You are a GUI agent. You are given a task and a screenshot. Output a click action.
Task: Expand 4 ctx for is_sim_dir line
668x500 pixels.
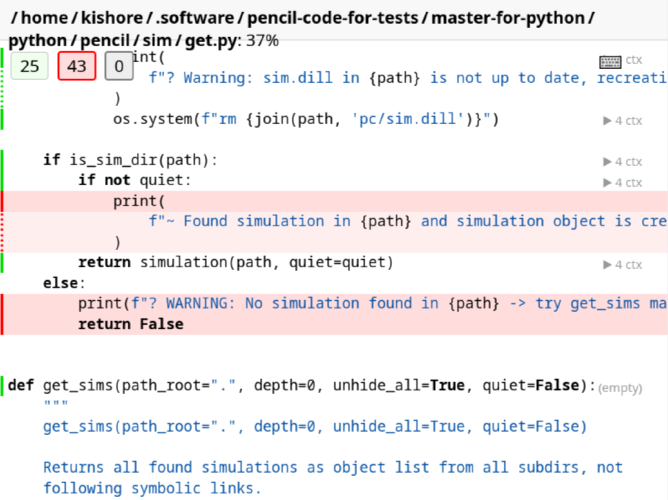point(622,161)
